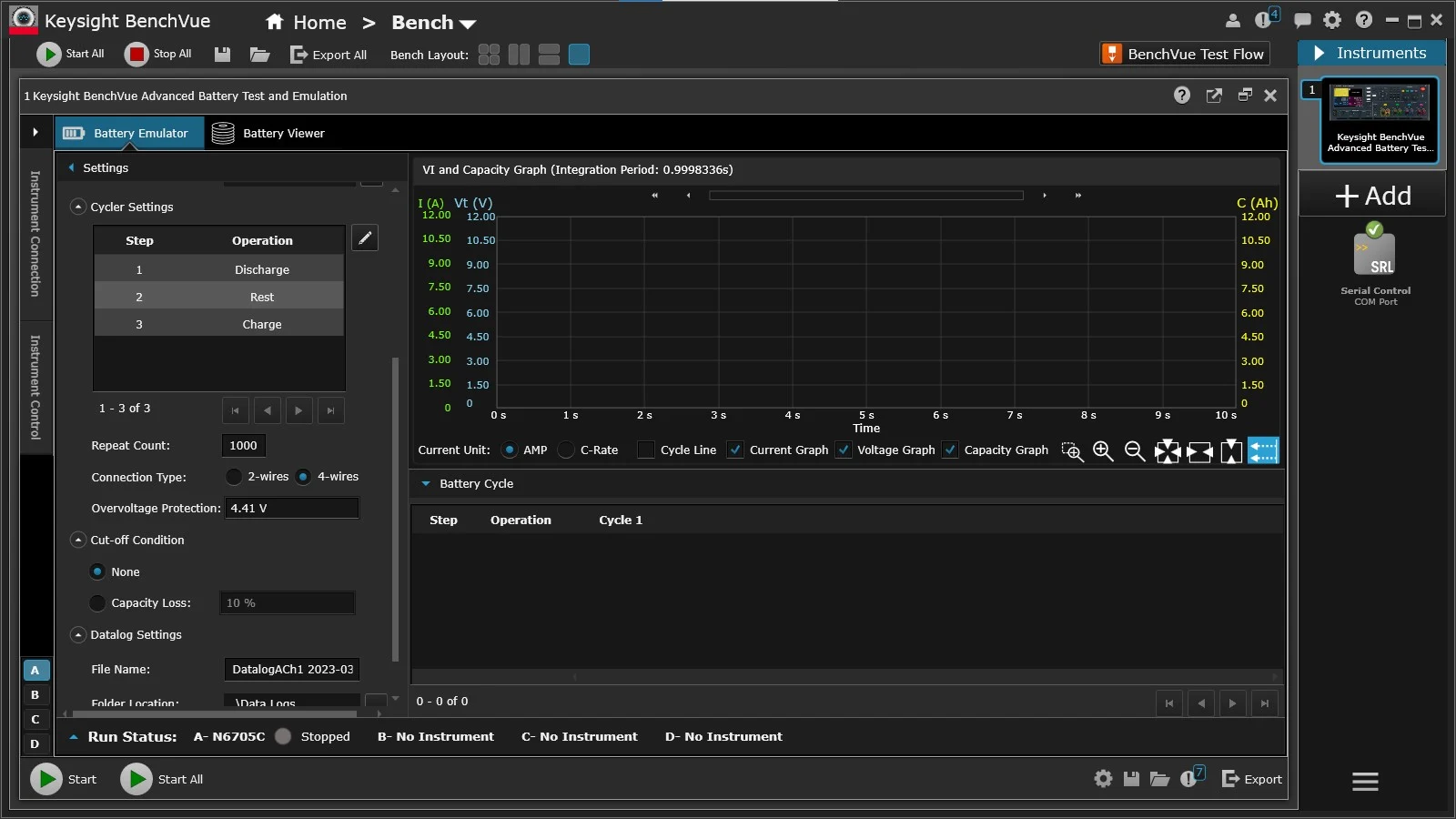Select step 1 Discharge row
The height and width of the screenshot is (819, 1456).
[x=219, y=269]
